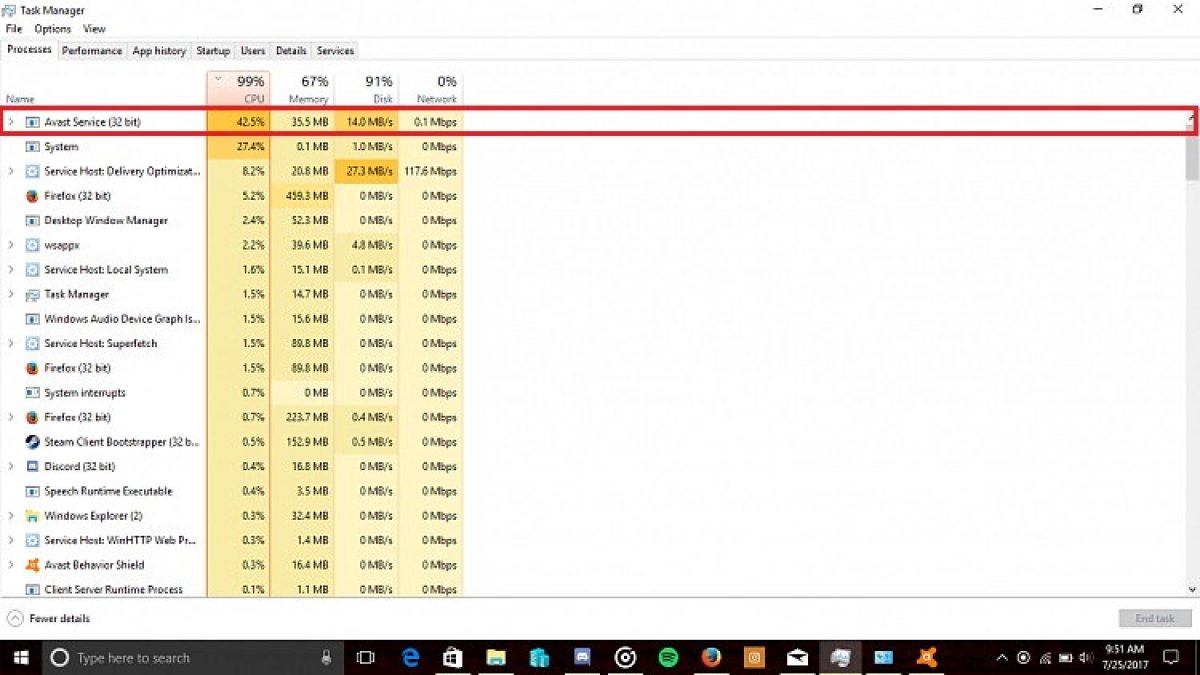Show hidden system tray icons chevron
This screenshot has height=675, width=1200.
pos(1002,658)
